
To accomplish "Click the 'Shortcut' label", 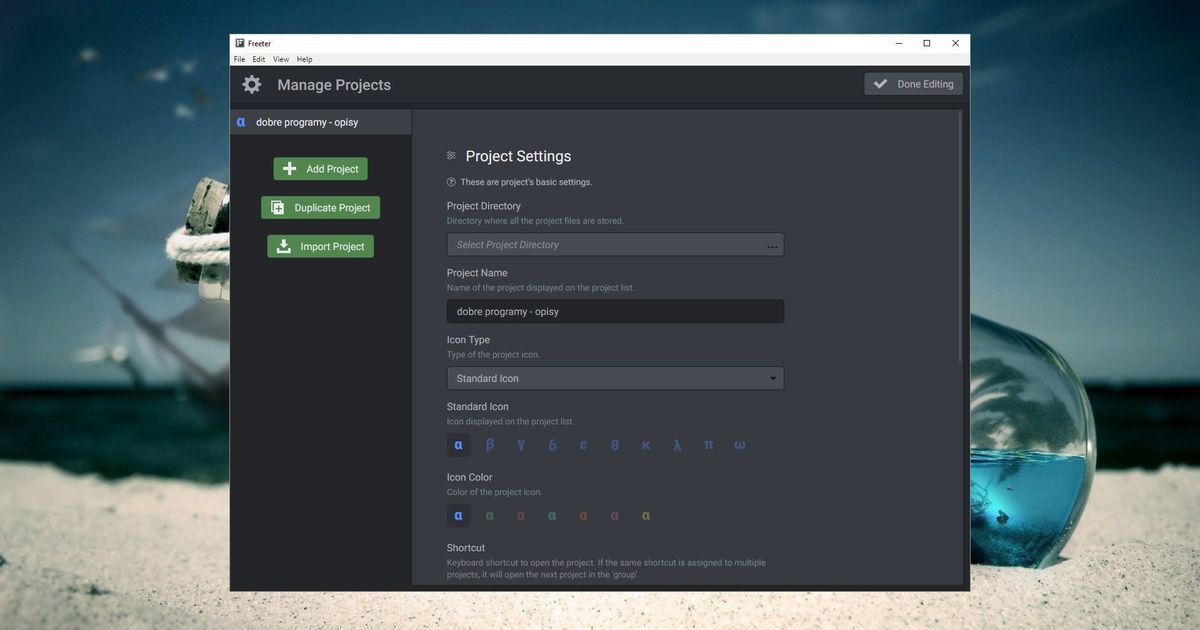I will pos(466,548).
